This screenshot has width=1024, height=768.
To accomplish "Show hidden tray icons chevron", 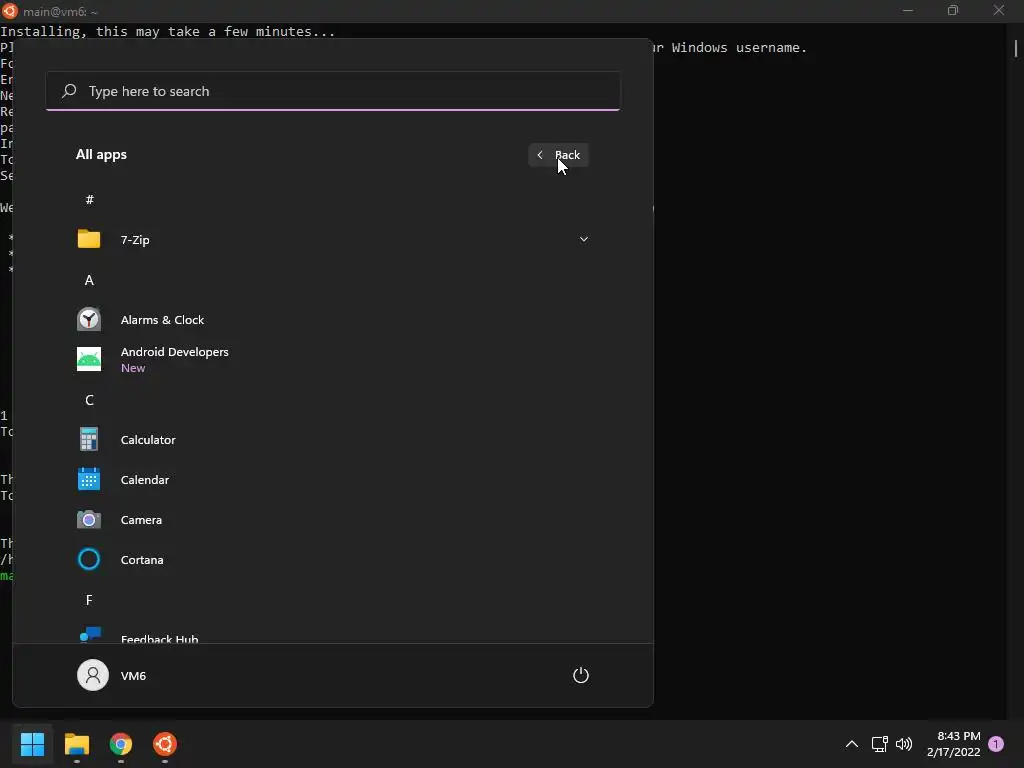I will pos(852,744).
